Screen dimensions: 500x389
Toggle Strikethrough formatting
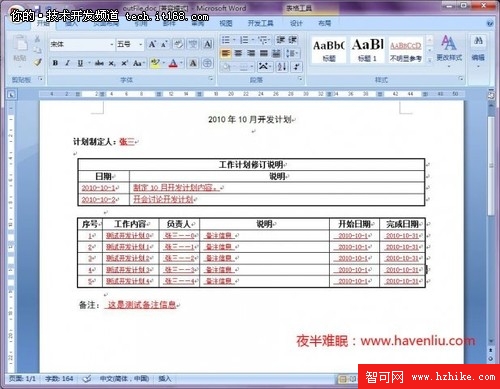[99, 63]
